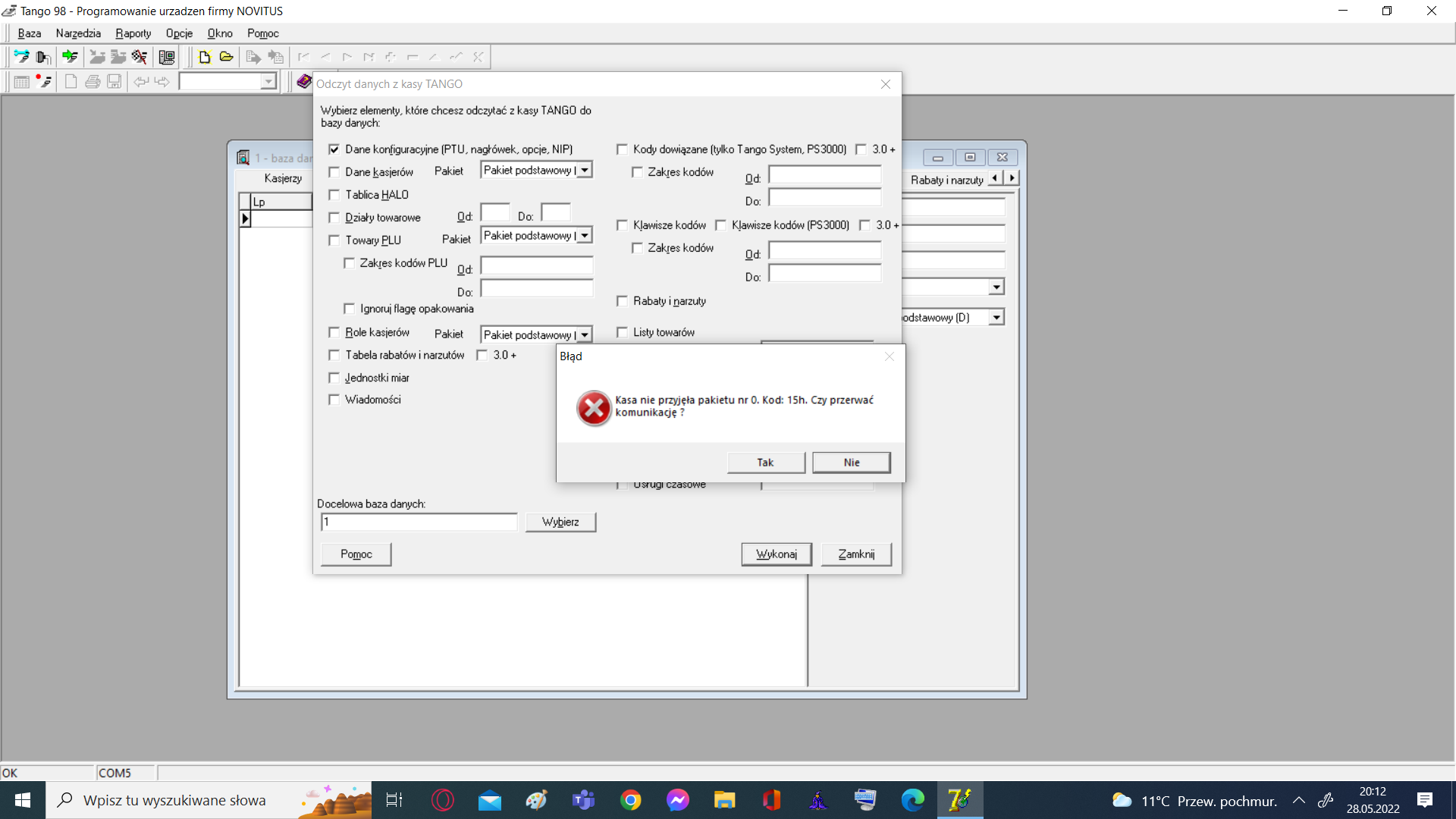1456x819 pixels.
Task: Click the Docelowa baza danych input field
Action: (419, 522)
